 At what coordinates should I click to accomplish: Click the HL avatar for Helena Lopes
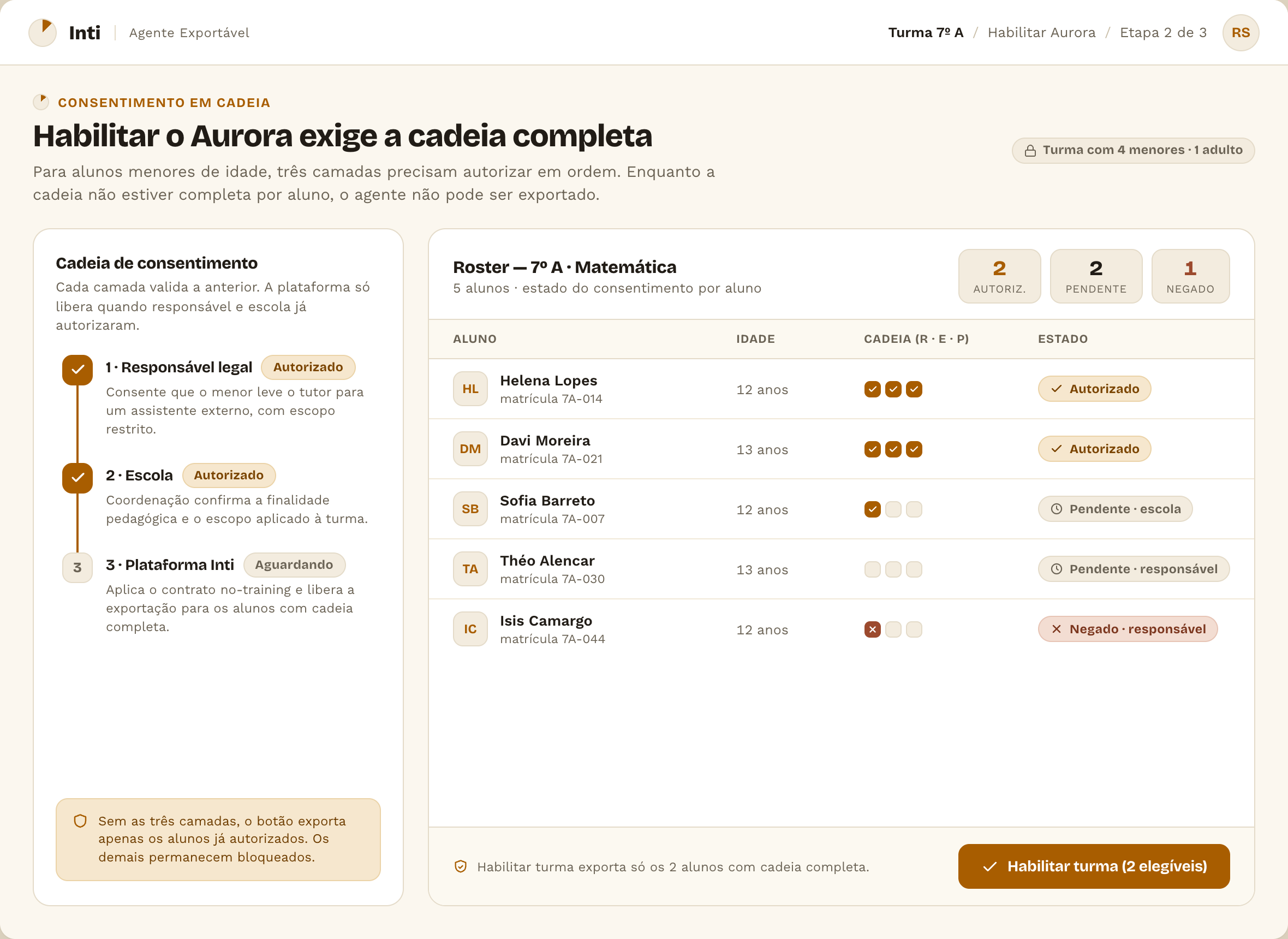[x=470, y=389]
